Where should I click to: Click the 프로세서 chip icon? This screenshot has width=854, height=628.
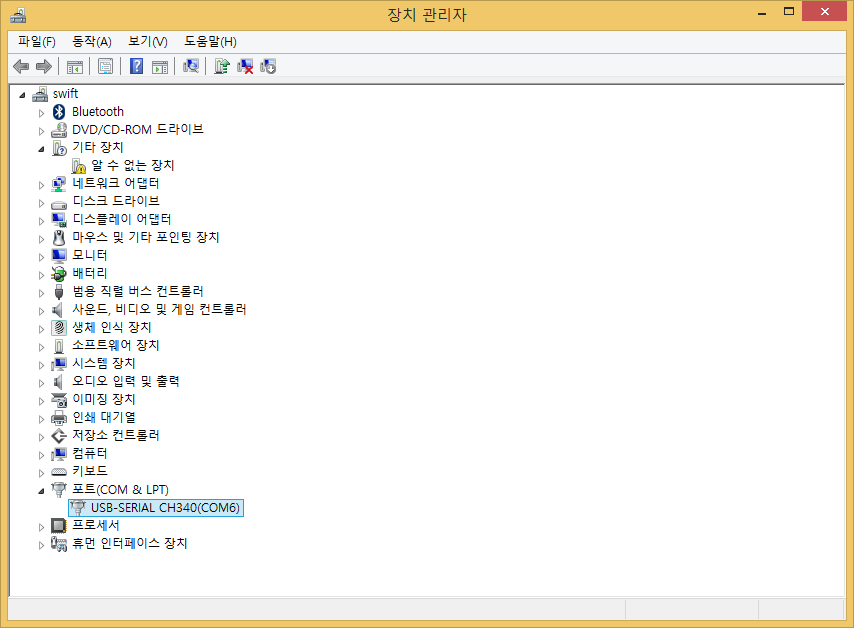(x=59, y=526)
